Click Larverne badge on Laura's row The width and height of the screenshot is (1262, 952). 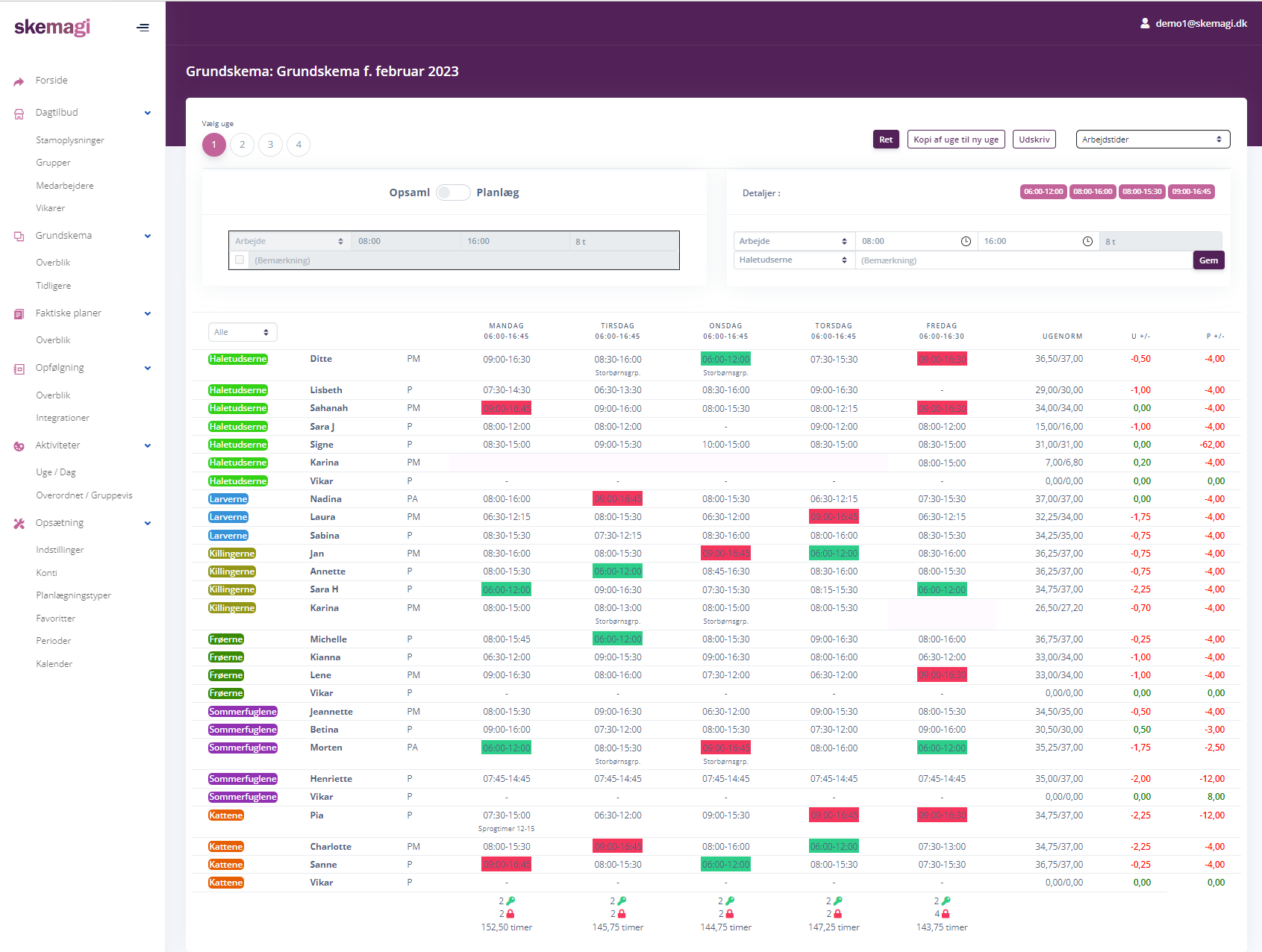click(228, 517)
